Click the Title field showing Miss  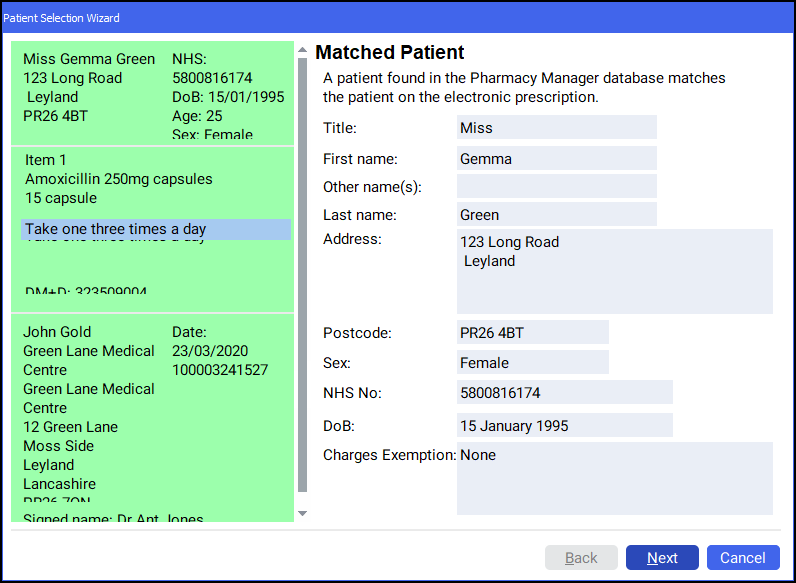[x=556, y=127]
